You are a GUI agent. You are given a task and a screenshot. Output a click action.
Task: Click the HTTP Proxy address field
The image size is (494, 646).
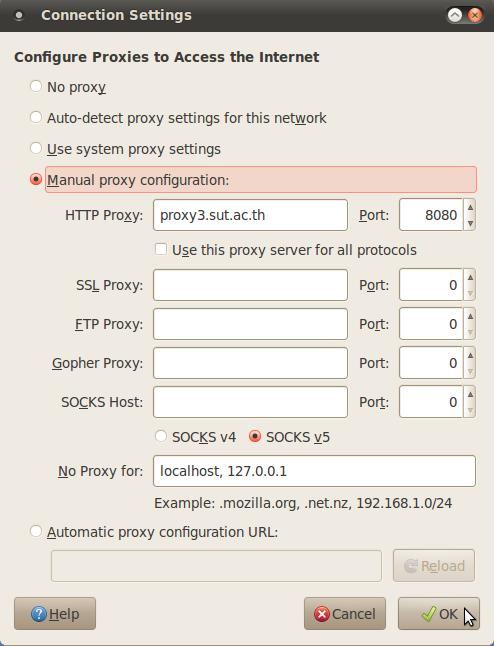point(251,215)
